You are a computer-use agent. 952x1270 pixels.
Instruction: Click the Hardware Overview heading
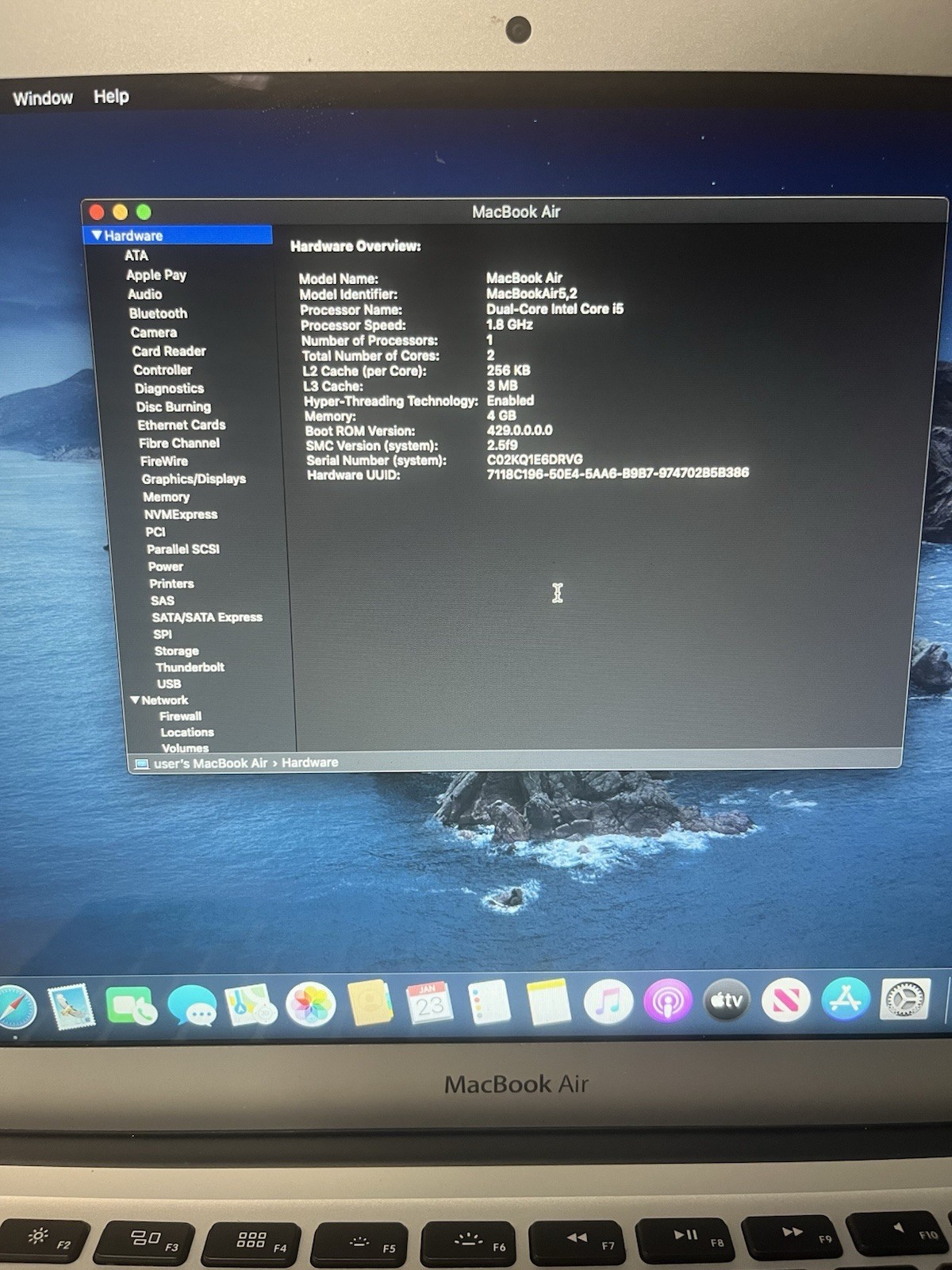(355, 246)
